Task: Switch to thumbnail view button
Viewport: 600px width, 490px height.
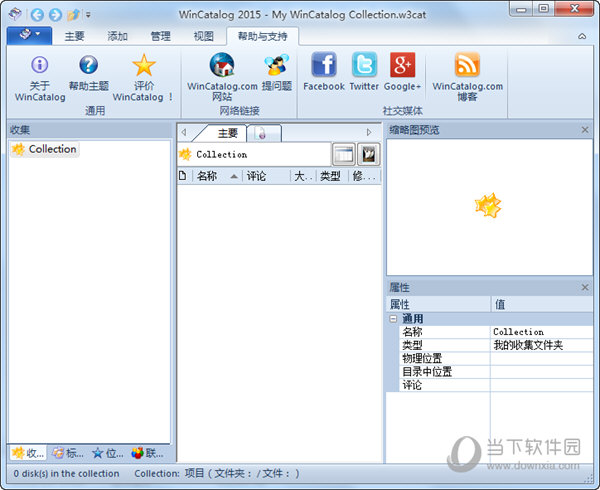Action: pos(368,155)
